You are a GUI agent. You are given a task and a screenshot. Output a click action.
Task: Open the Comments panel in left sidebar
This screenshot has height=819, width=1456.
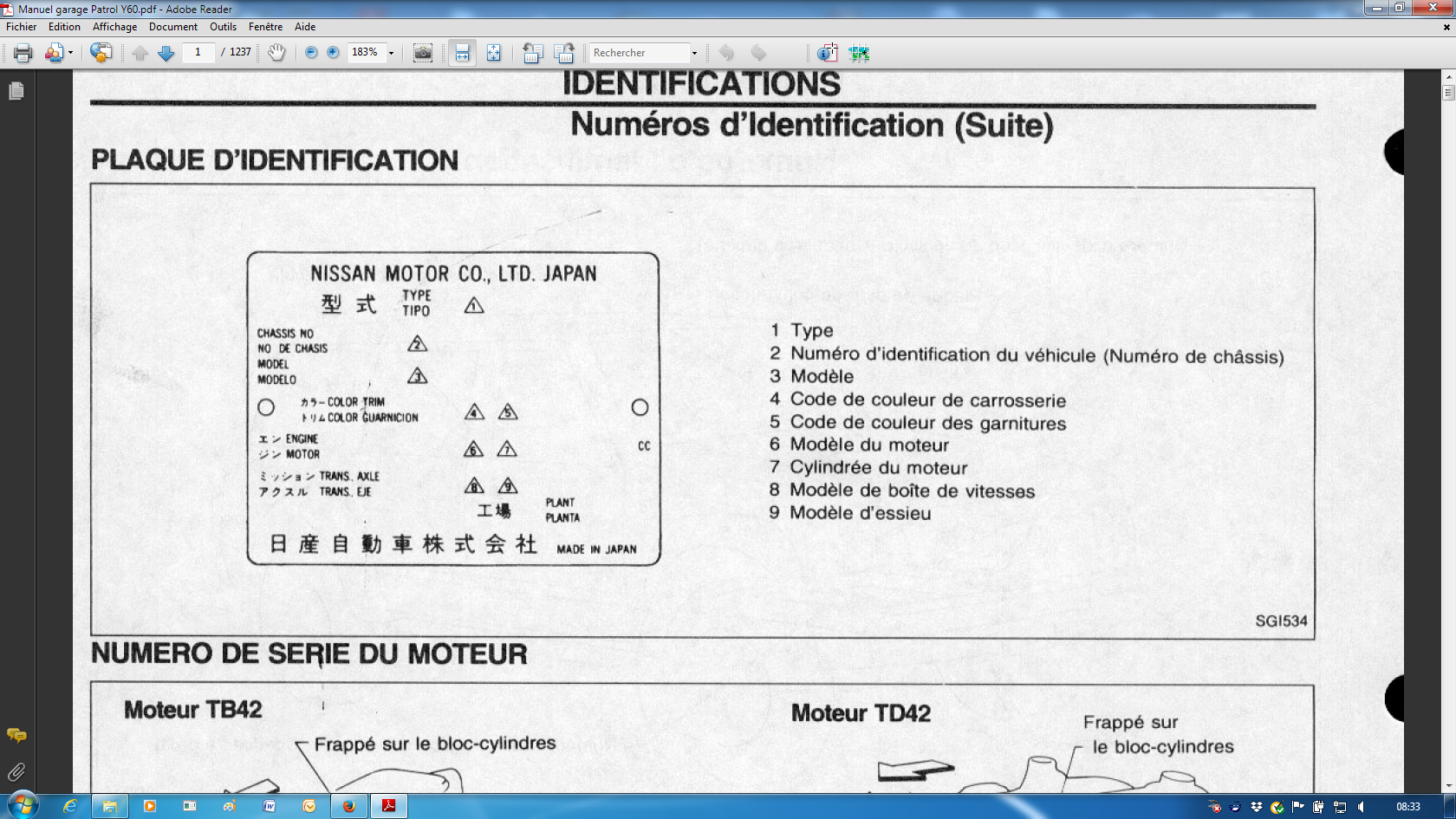pyautogui.click(x=16, y=735)
